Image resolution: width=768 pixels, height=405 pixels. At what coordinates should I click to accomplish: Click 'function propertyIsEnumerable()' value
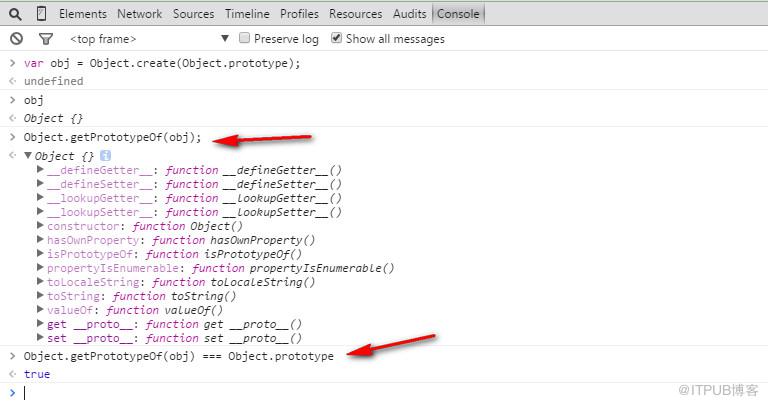(x=293, y=268)
